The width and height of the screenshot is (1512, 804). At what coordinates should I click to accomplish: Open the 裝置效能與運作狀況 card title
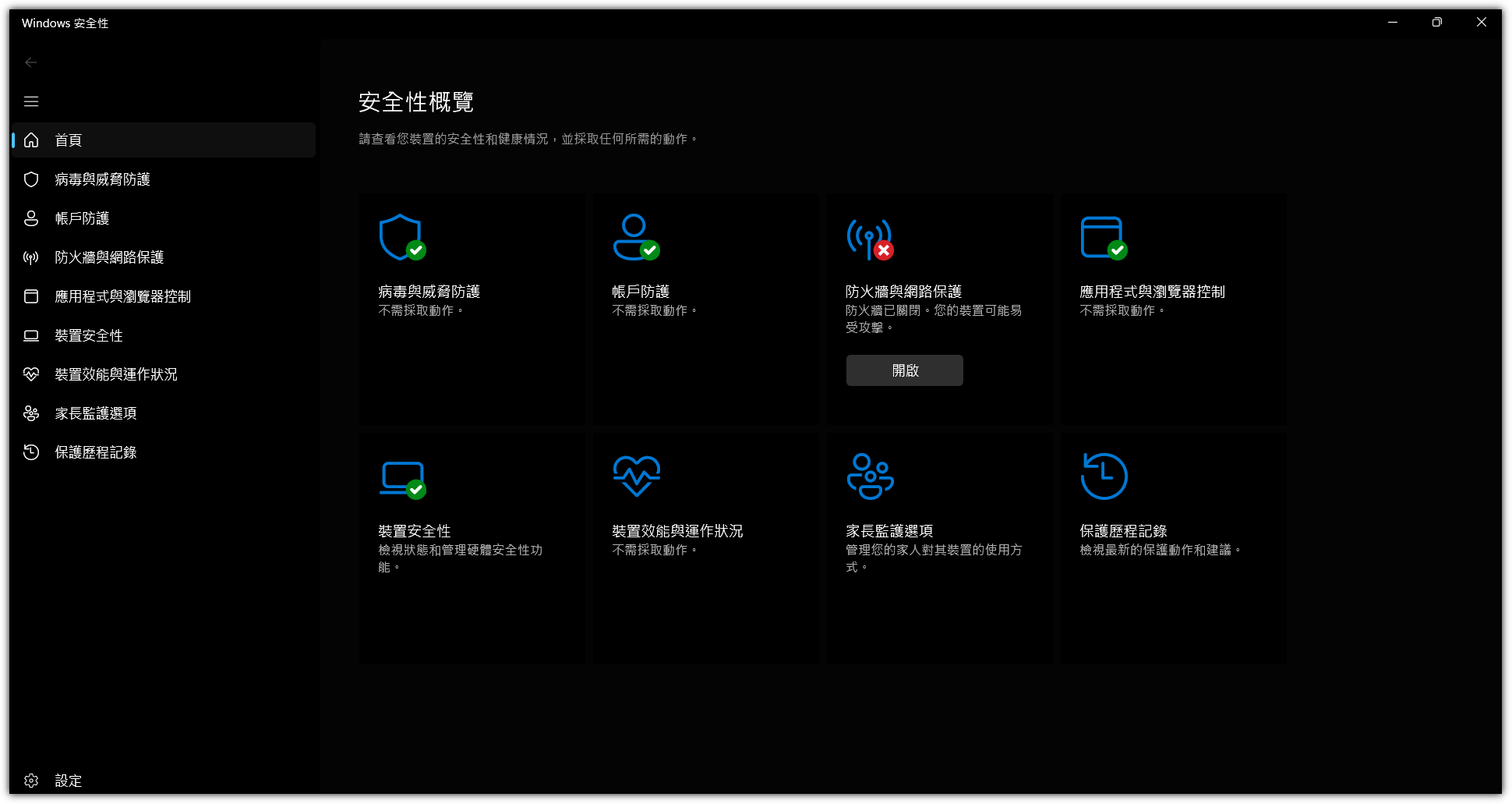click(677, 531)
